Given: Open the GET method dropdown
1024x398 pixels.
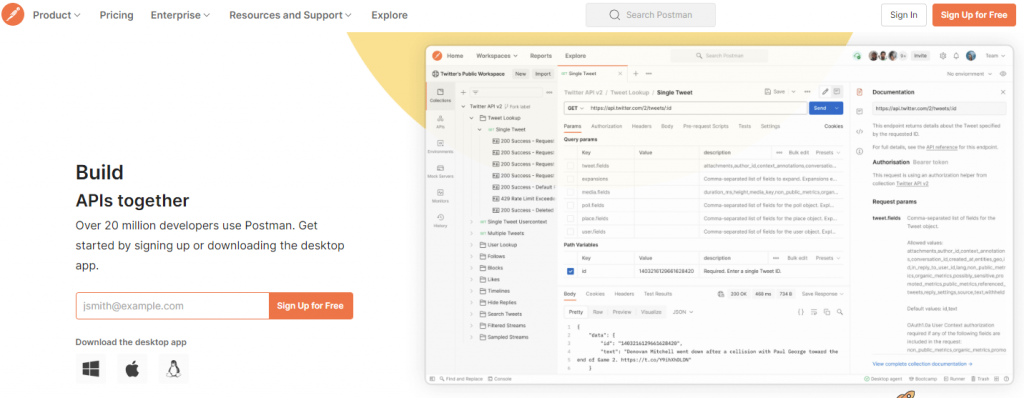Looking at the screenshot, I should (x=575, y=108).
